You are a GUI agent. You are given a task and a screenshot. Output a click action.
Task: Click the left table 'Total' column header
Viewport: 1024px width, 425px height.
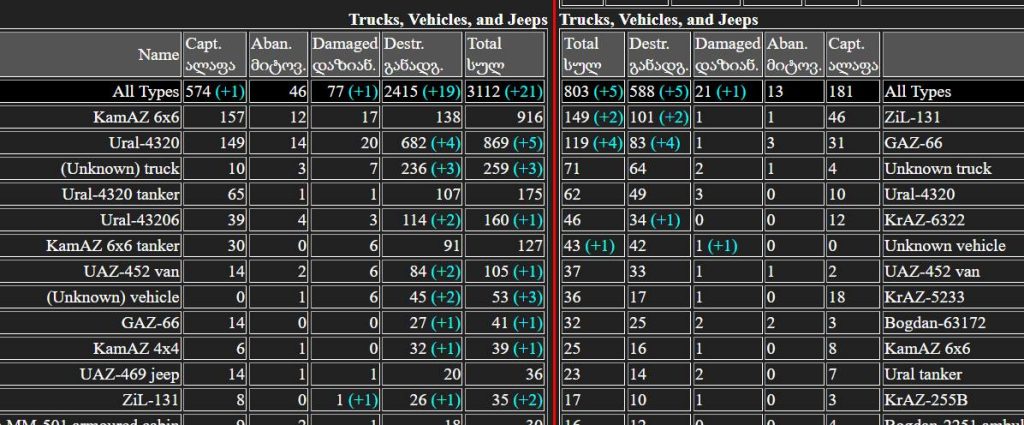click(505, 54)
